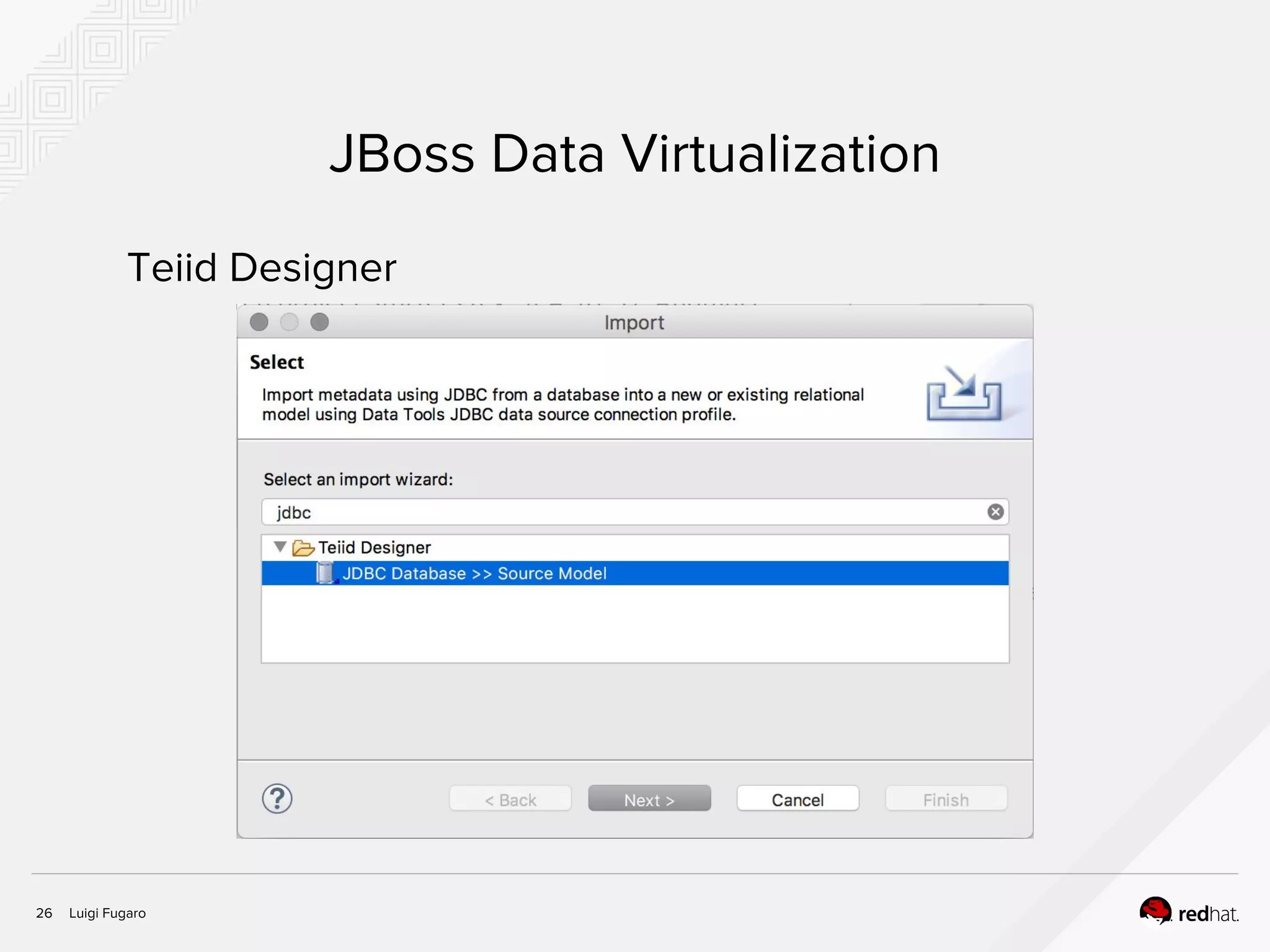This screenshot has height=952, width=1270.
Task: Click the JDBC Database source model icon
Action: (326, 573)
